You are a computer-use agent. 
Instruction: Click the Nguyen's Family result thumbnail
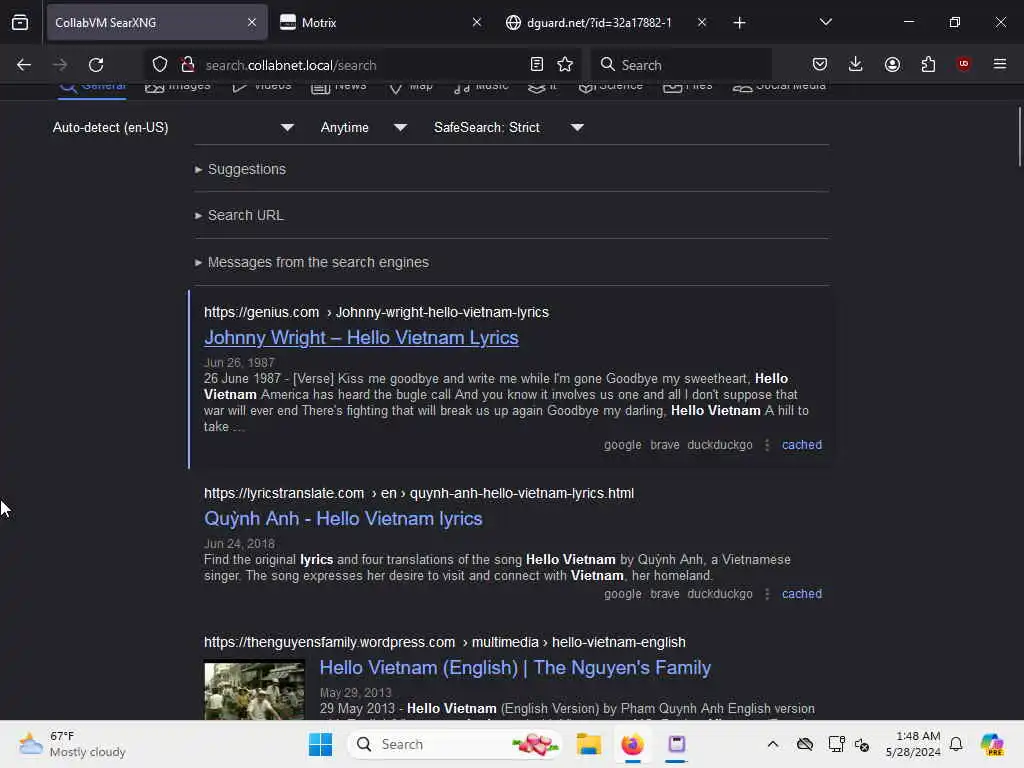(x=254, y=690)
